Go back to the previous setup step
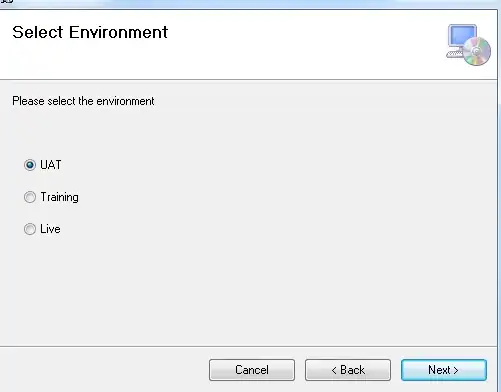501x392 pixels. [x=348, y=370]
